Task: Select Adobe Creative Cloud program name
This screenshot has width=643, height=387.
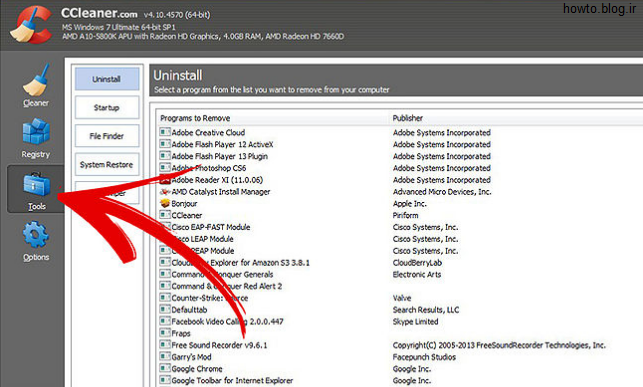Action: (x=208, y=132)
